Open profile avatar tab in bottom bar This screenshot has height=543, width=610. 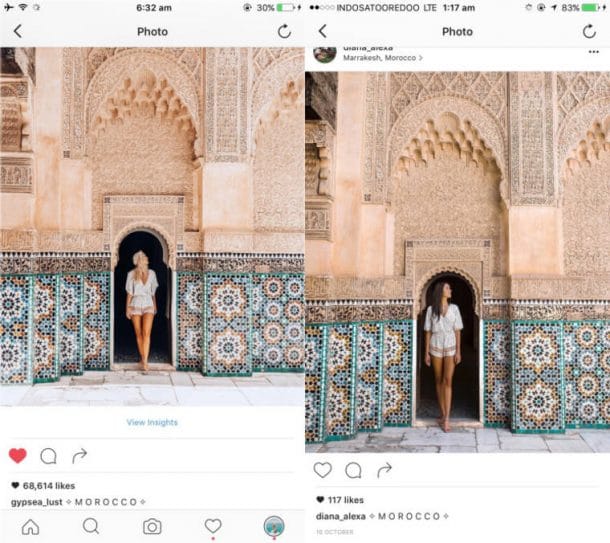pos(274,526)
